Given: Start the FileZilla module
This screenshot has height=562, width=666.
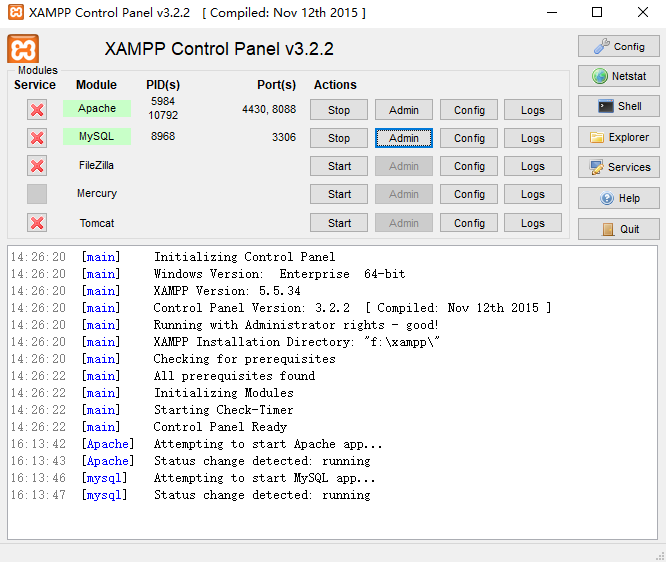Looking at the screenshot, I should [339, 166].
